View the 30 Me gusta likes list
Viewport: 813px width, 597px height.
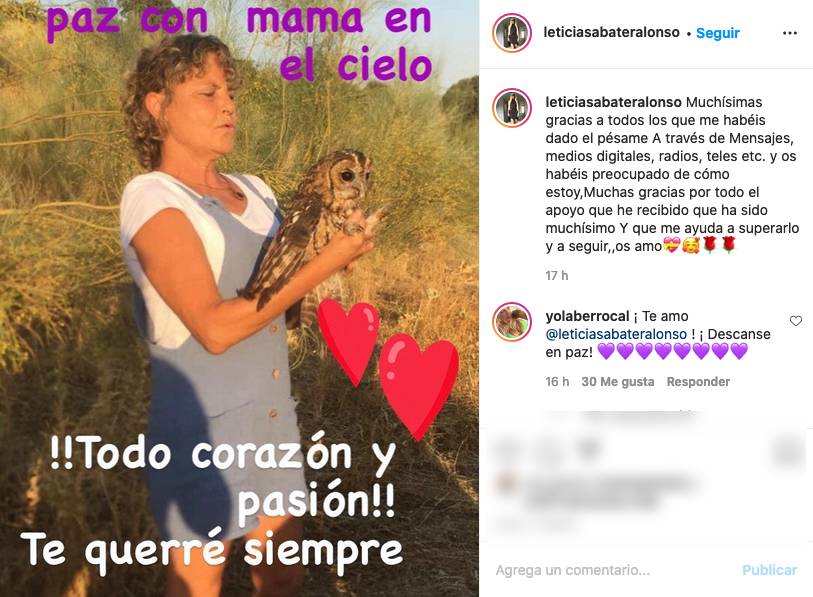618,382
